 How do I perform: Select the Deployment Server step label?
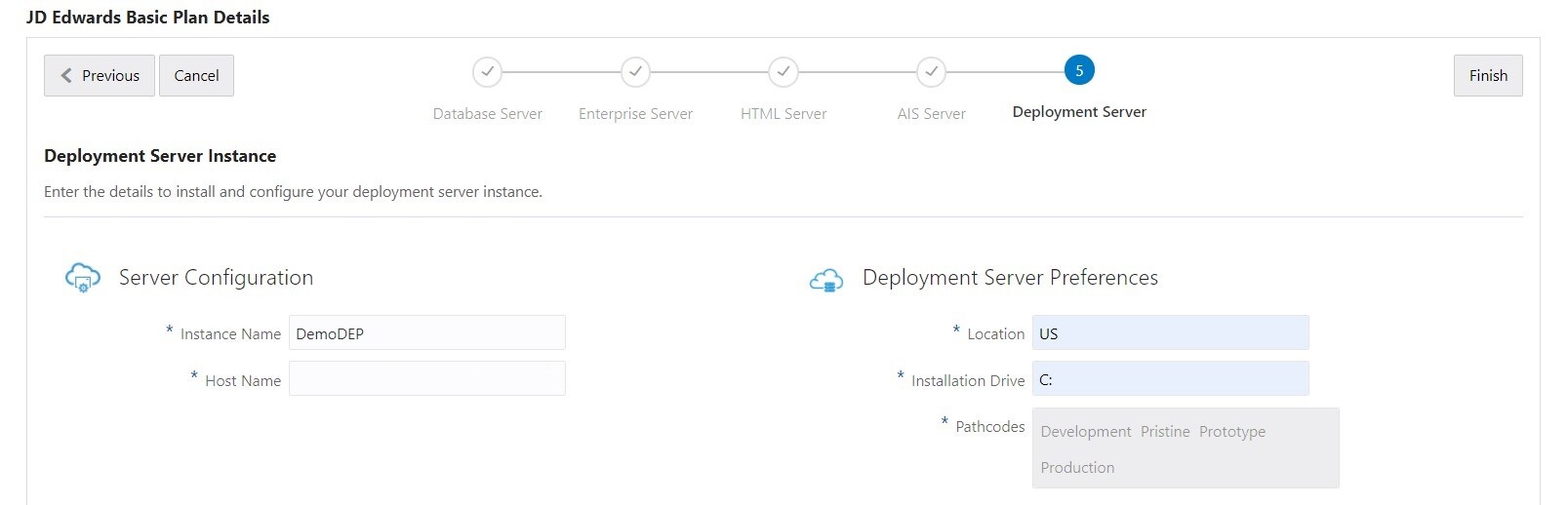[1079, 112]
